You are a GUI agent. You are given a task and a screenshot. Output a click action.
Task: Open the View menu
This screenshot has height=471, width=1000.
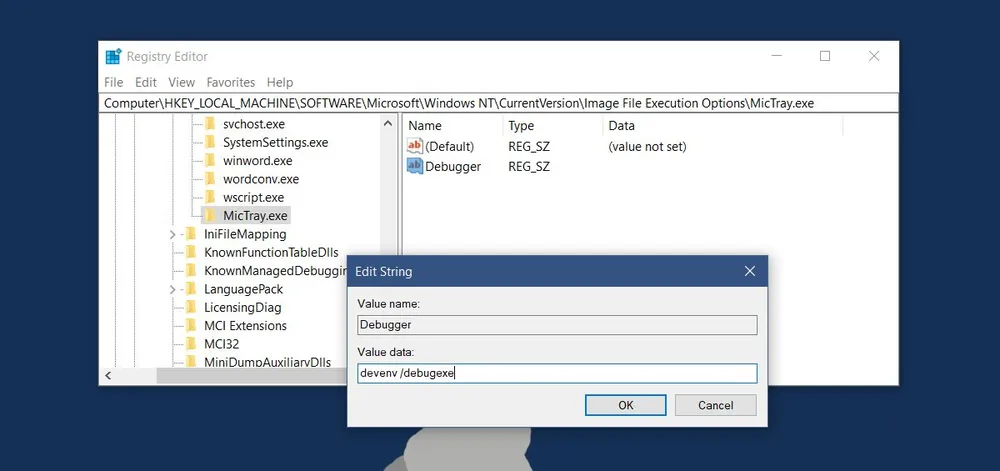(181, 82)
